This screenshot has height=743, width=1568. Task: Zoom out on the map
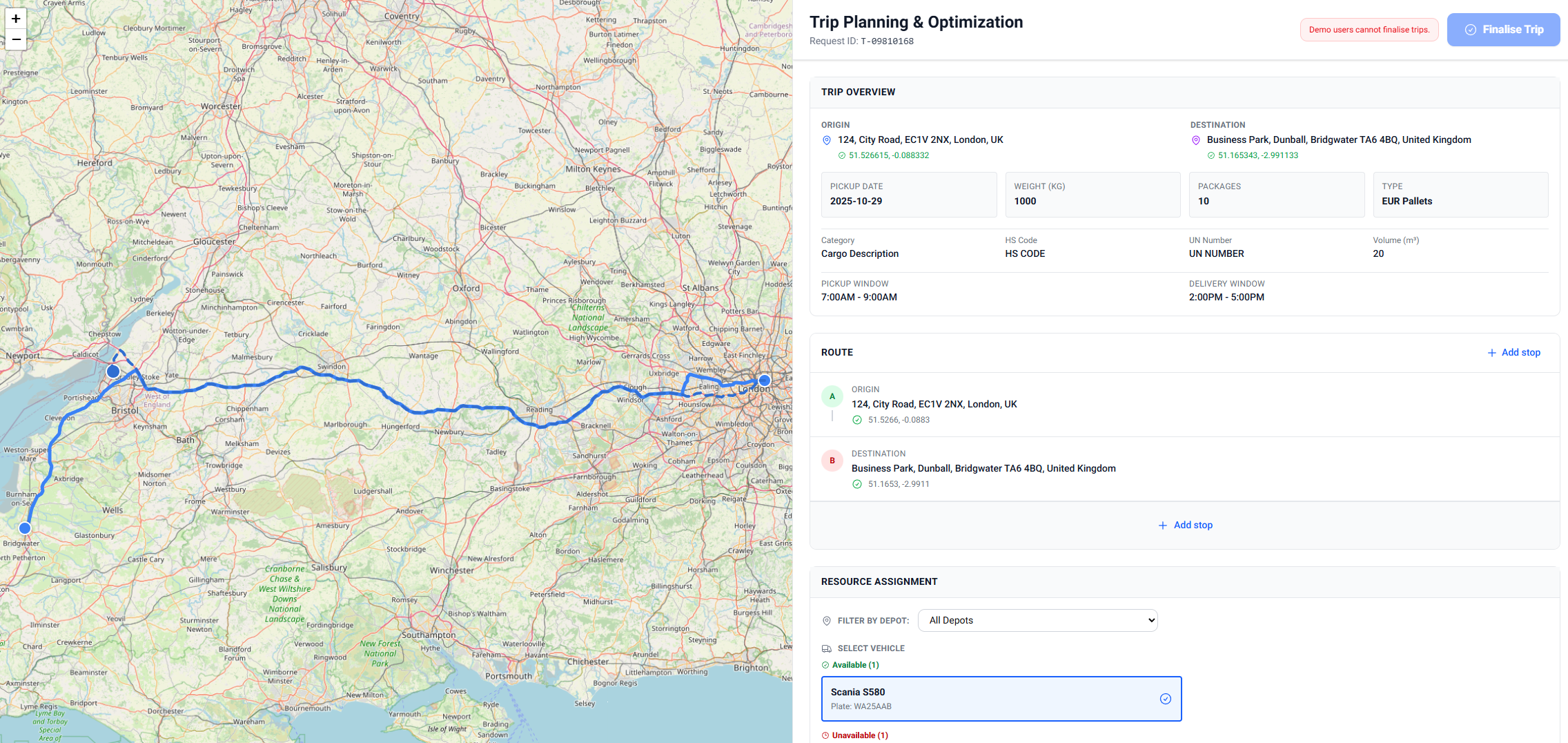pos(15,40)
